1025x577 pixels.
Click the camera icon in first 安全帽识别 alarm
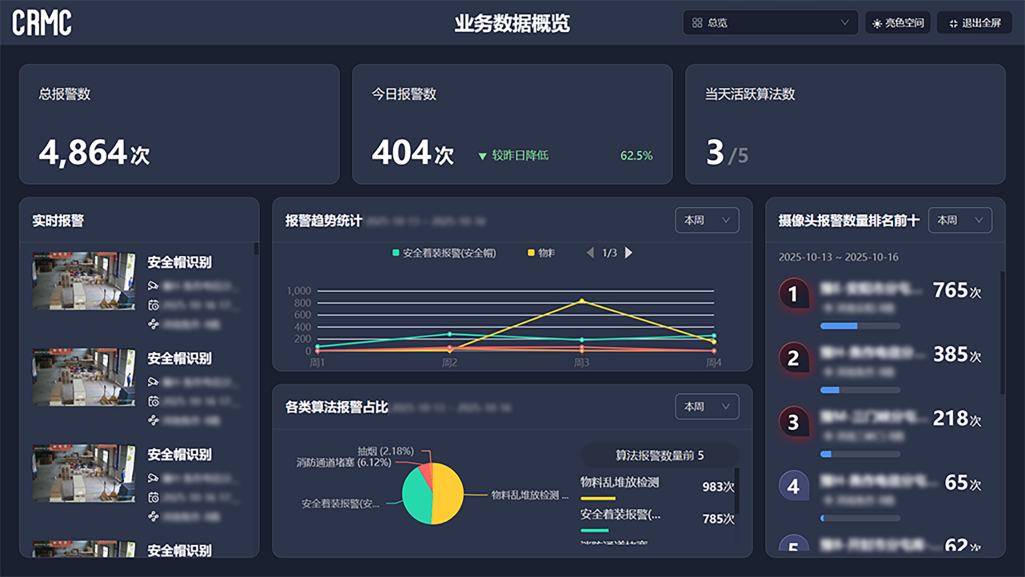click(x=153, y=286)
